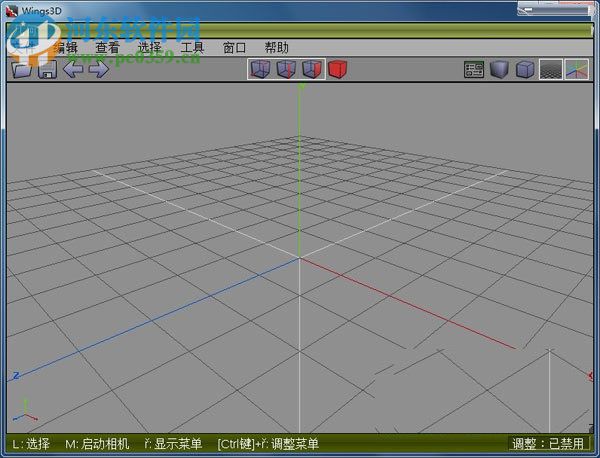Select body selection mode red cube
The width and height of the screenshot is (600, 458).
point(338,69)
